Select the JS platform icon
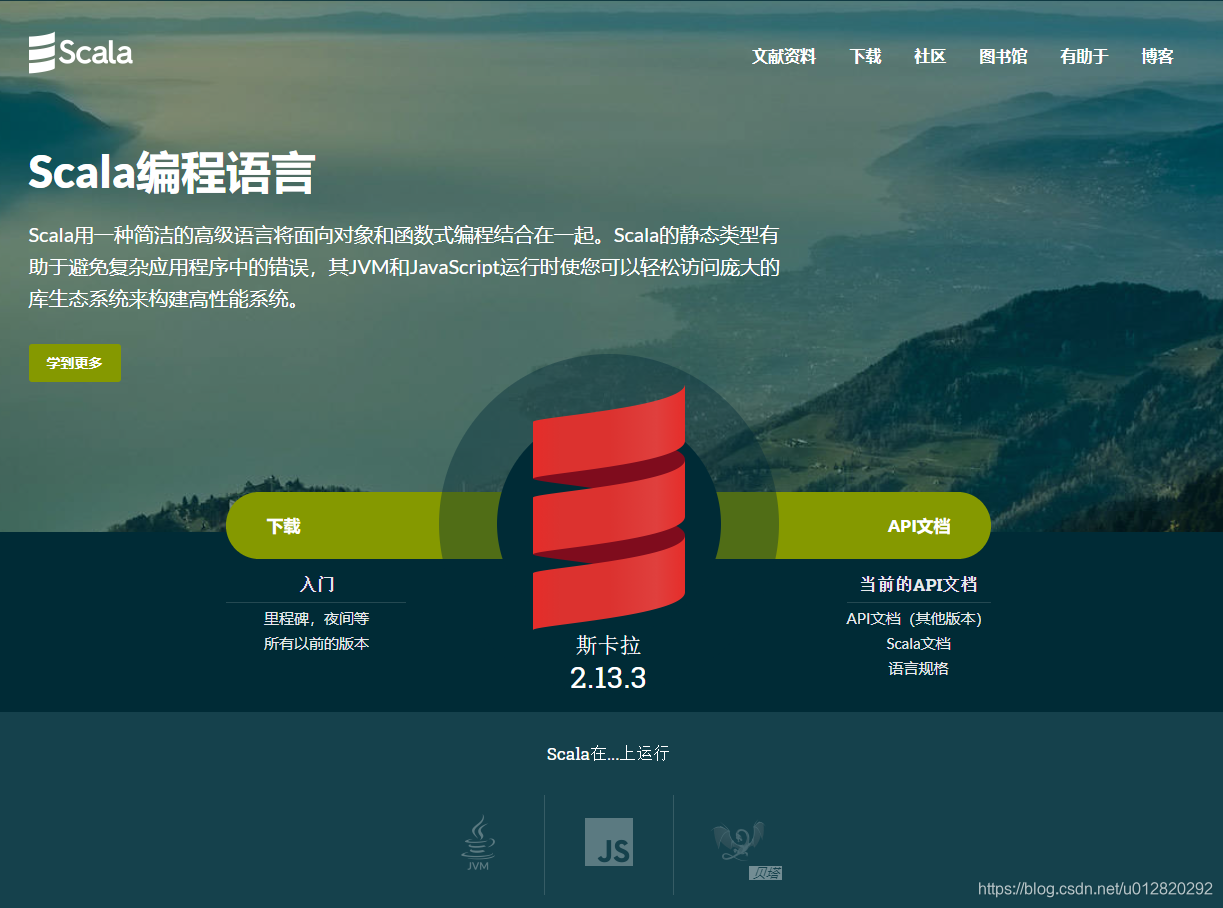The image size is (1223, 908). 609,842
